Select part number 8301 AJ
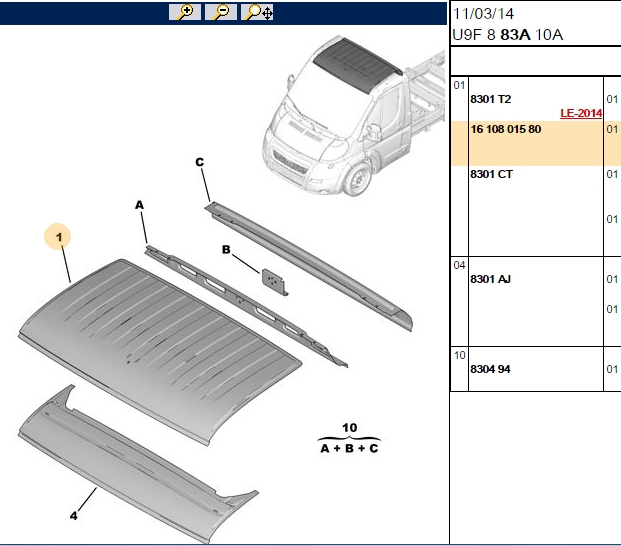 point(490,279)
